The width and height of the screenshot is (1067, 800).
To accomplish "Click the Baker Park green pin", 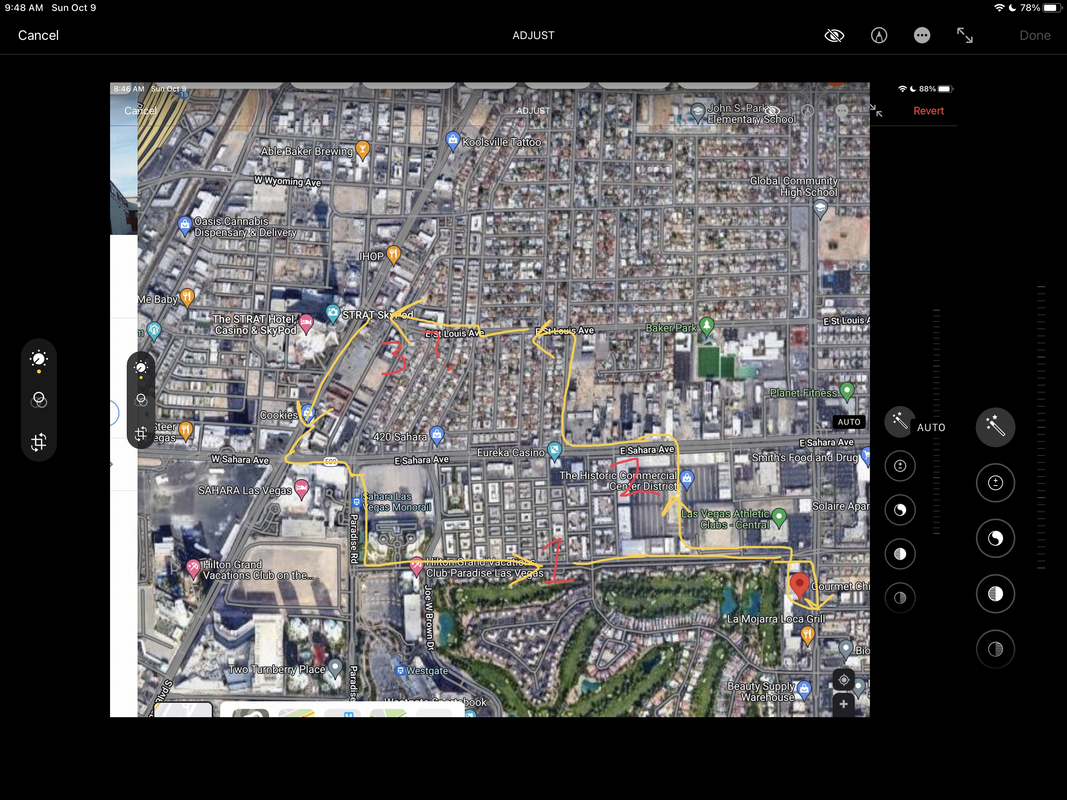I will tap(707, 327).
